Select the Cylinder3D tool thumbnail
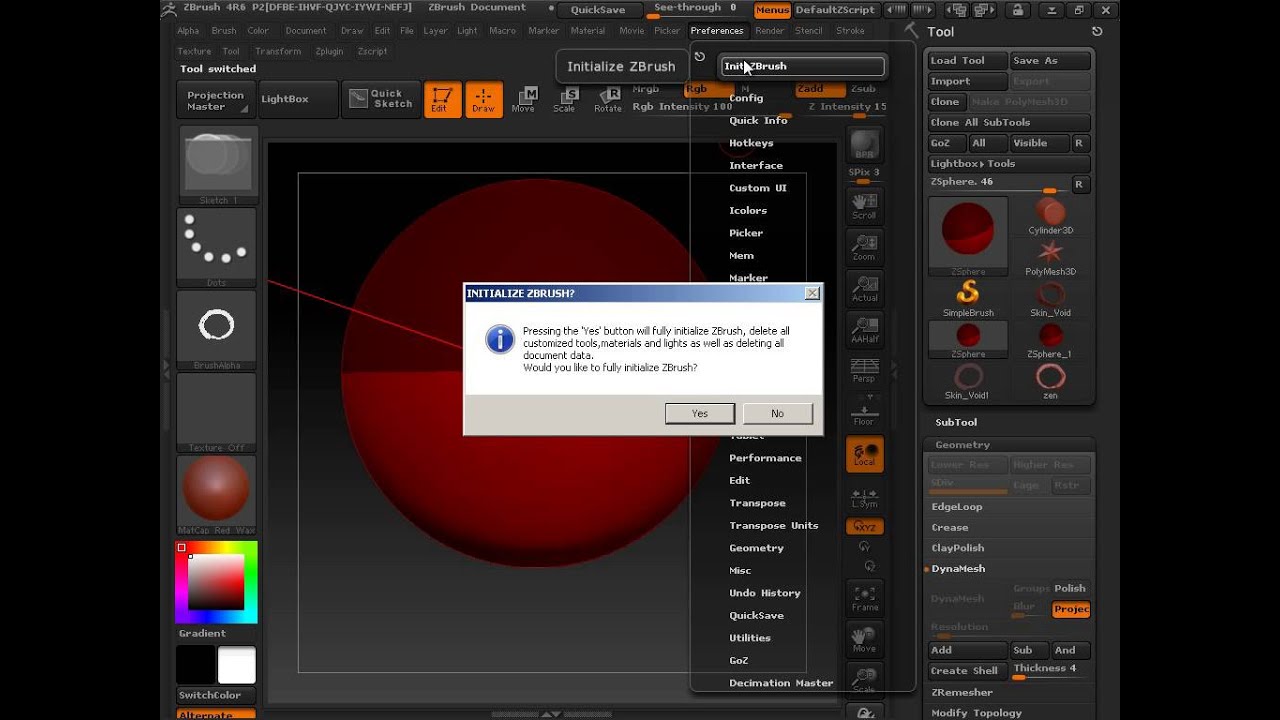 coord(1050,216)
